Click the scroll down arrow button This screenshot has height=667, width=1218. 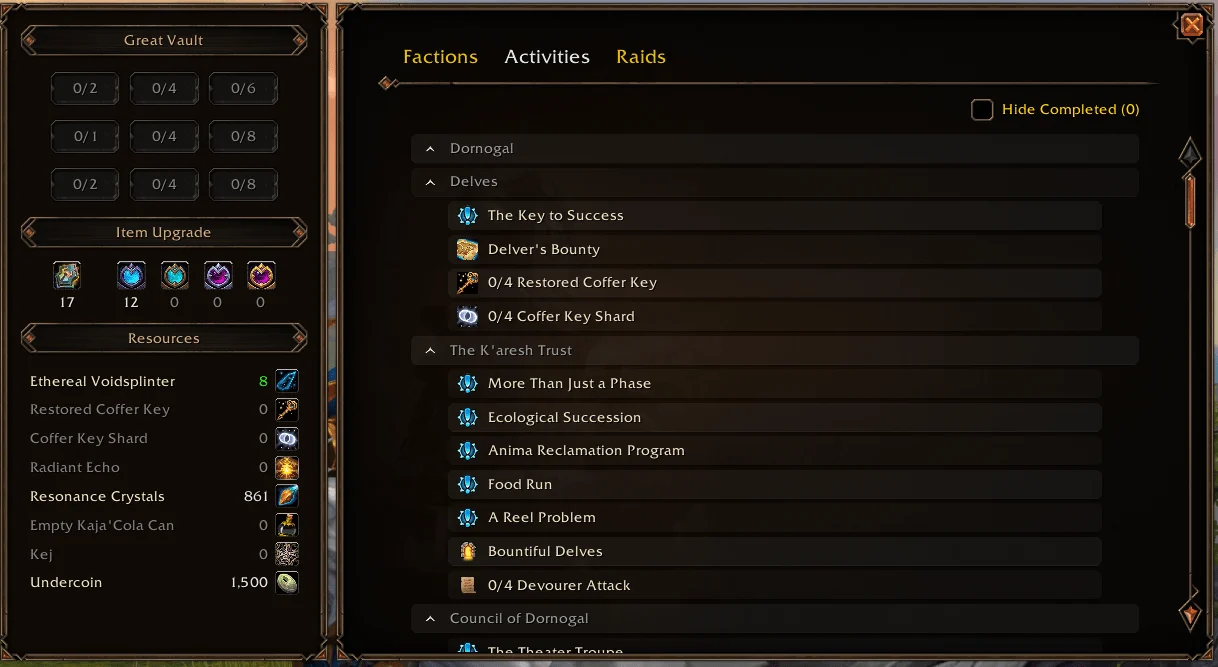[1190, 612]
